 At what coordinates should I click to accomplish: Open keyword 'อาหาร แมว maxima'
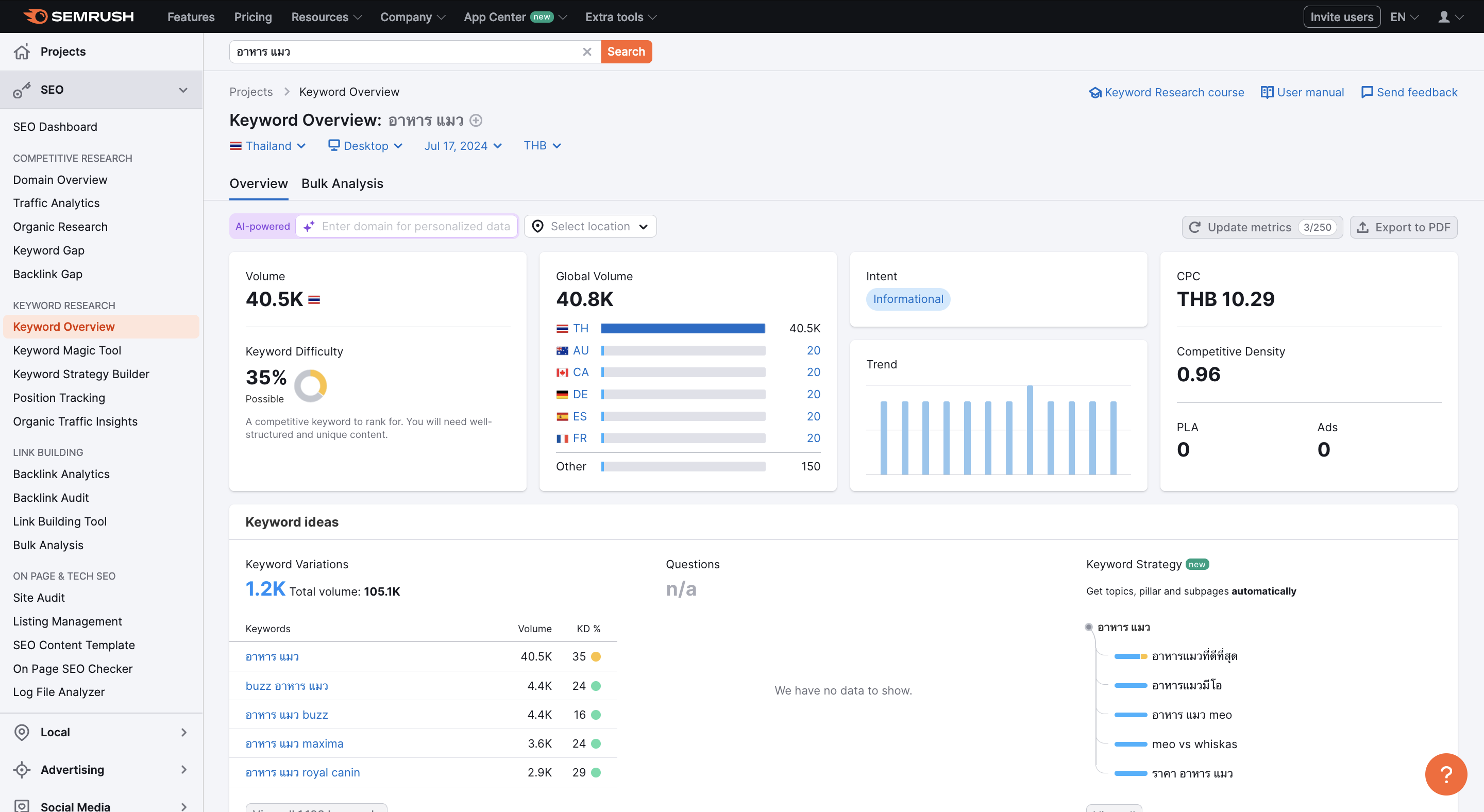pos(294,743)
